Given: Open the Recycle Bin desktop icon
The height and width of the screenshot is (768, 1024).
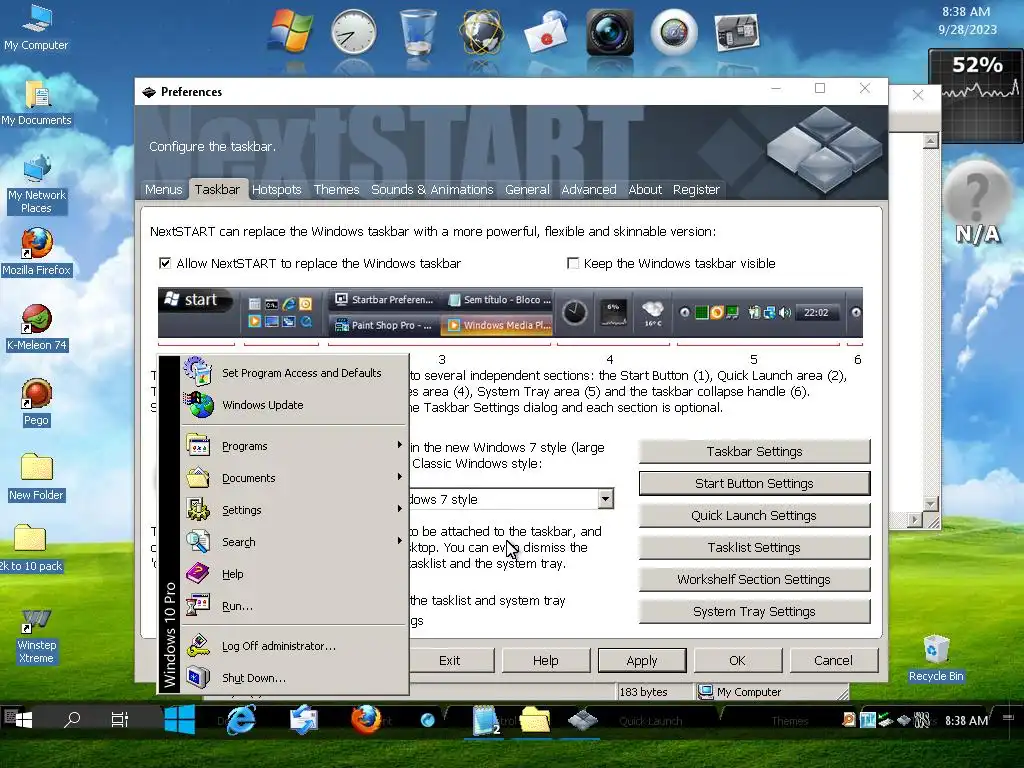Looking at the screenshot, I should coord(936,658).
